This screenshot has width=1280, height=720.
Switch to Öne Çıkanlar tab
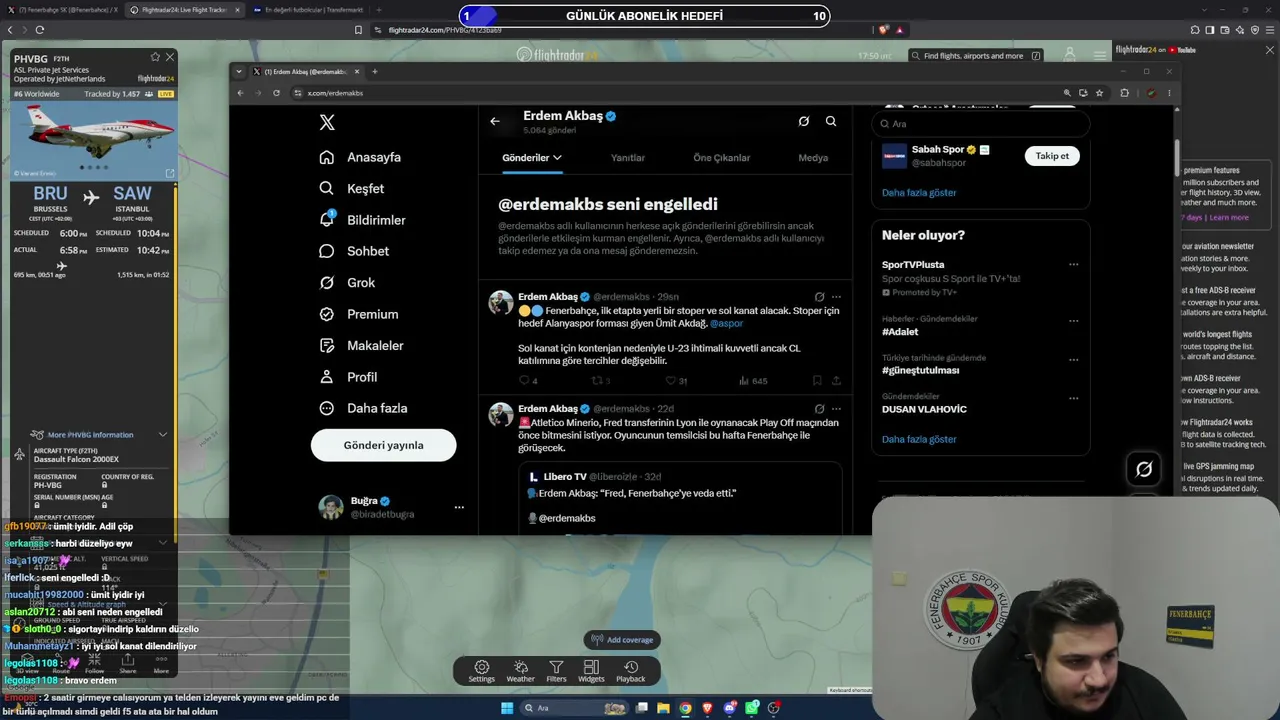click(x=721, y=158)
